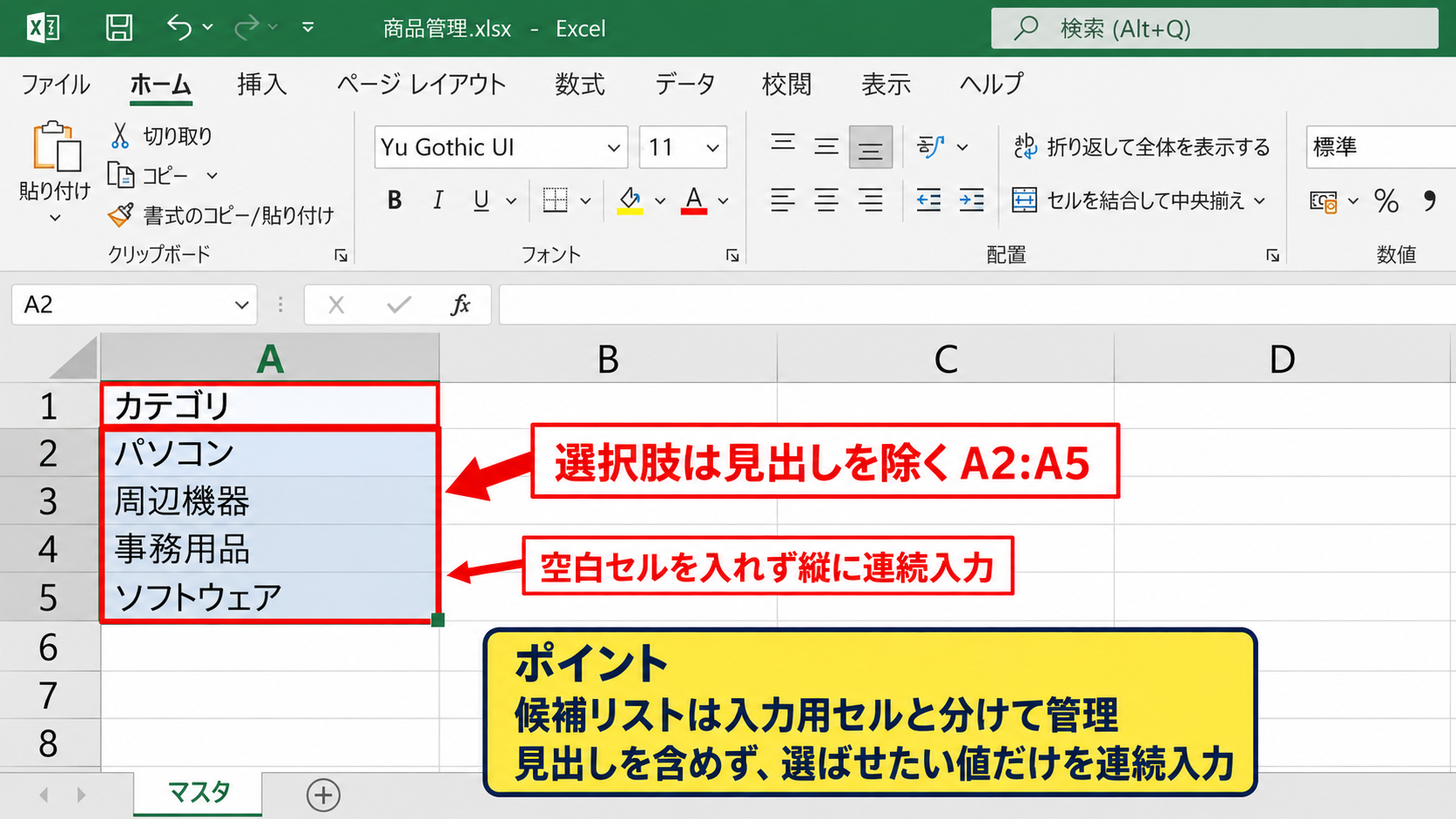The image size is (1456, 819).
Task: Expand セルを結合して中央揃え dropdown arrow
Action: point(1259,201)
